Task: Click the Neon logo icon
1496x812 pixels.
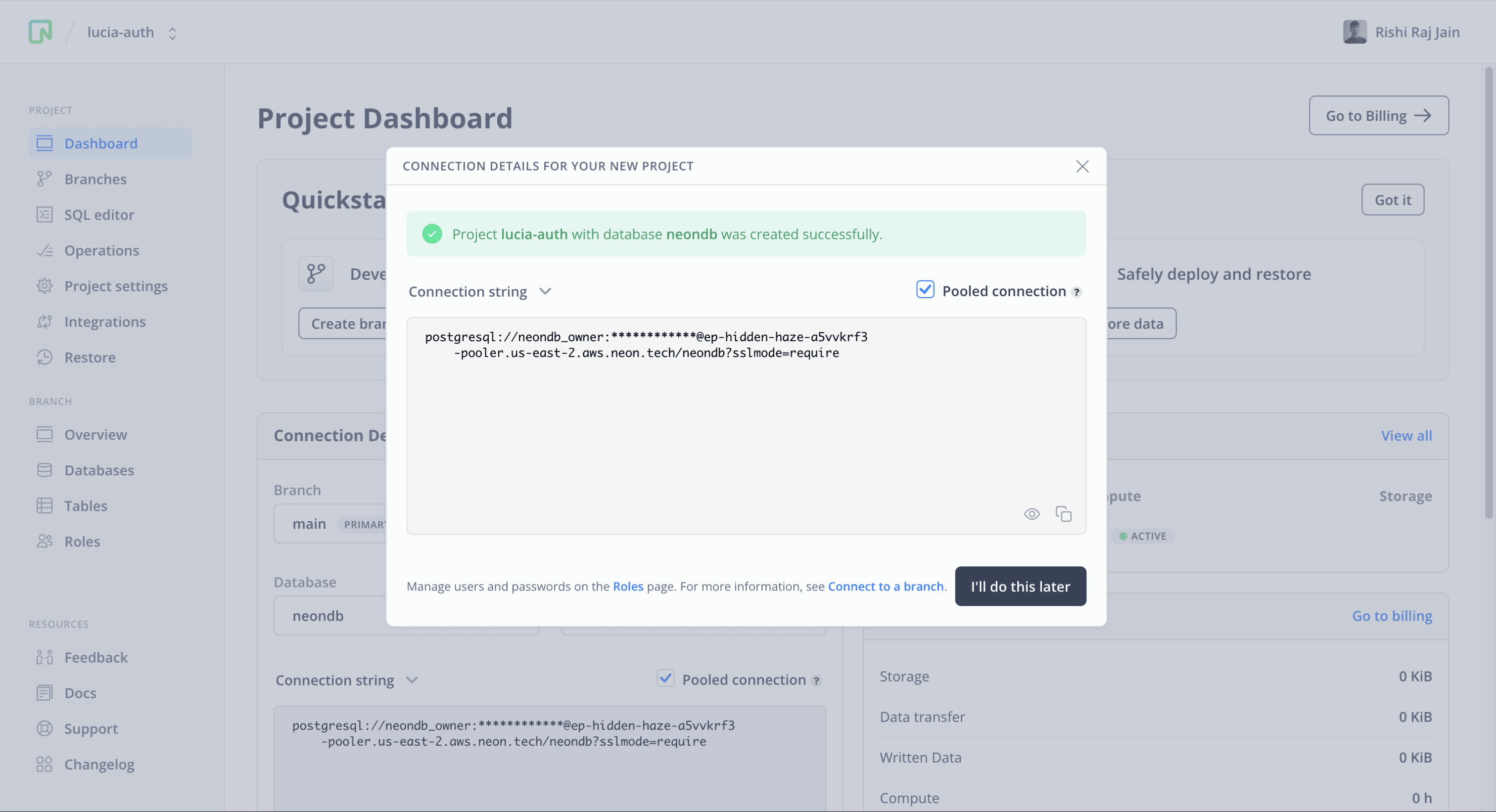Action: pyautogui.click(x=40, y=32)
